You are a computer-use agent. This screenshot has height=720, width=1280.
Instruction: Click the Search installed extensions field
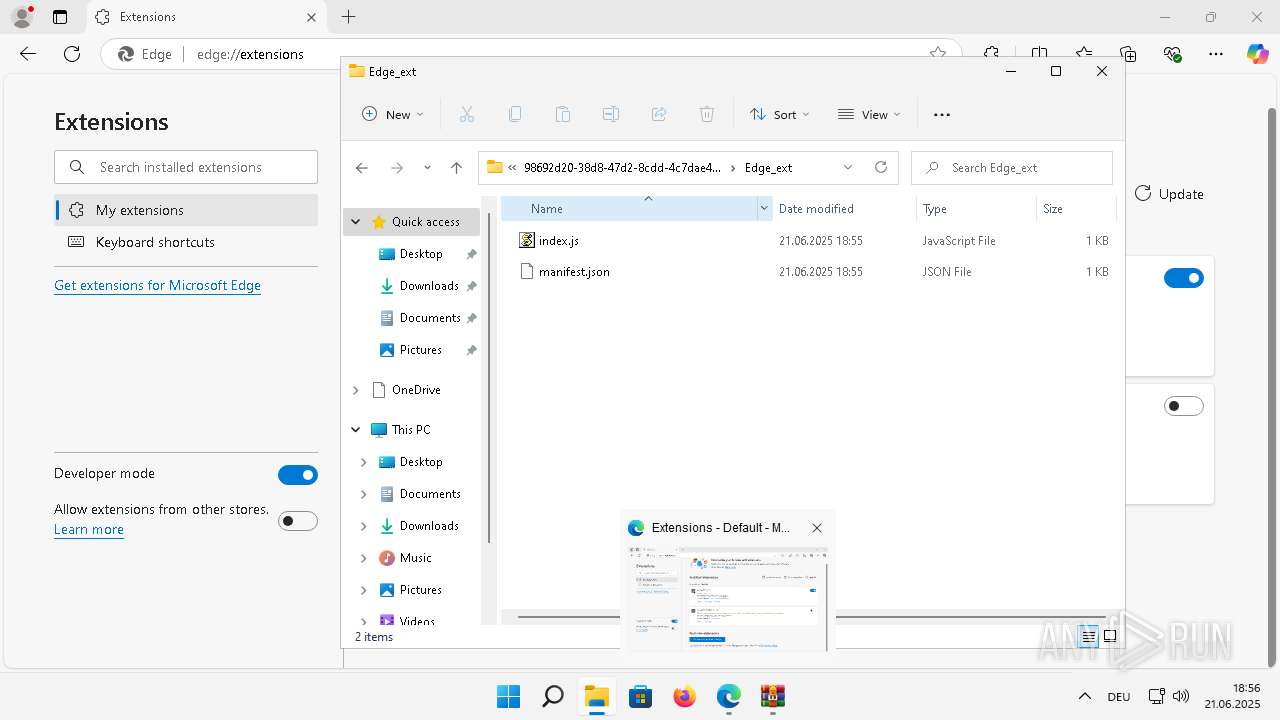pos(186,167)
